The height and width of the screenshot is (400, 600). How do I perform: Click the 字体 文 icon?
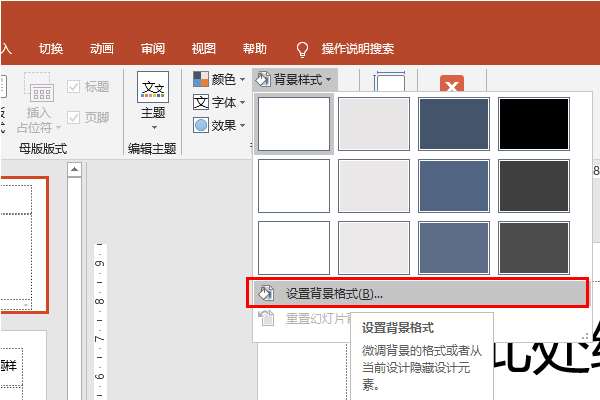point(201,102)
